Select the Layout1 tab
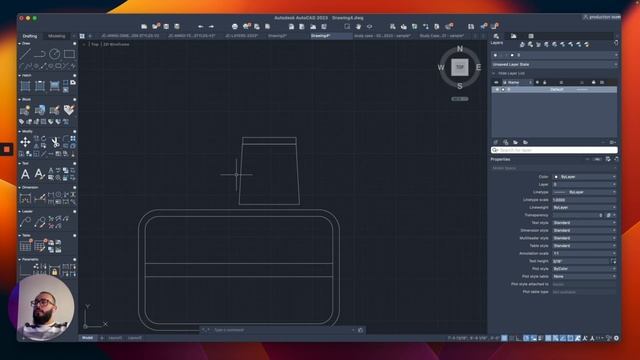This screenshot has height=360, width=640. point(115,338)
